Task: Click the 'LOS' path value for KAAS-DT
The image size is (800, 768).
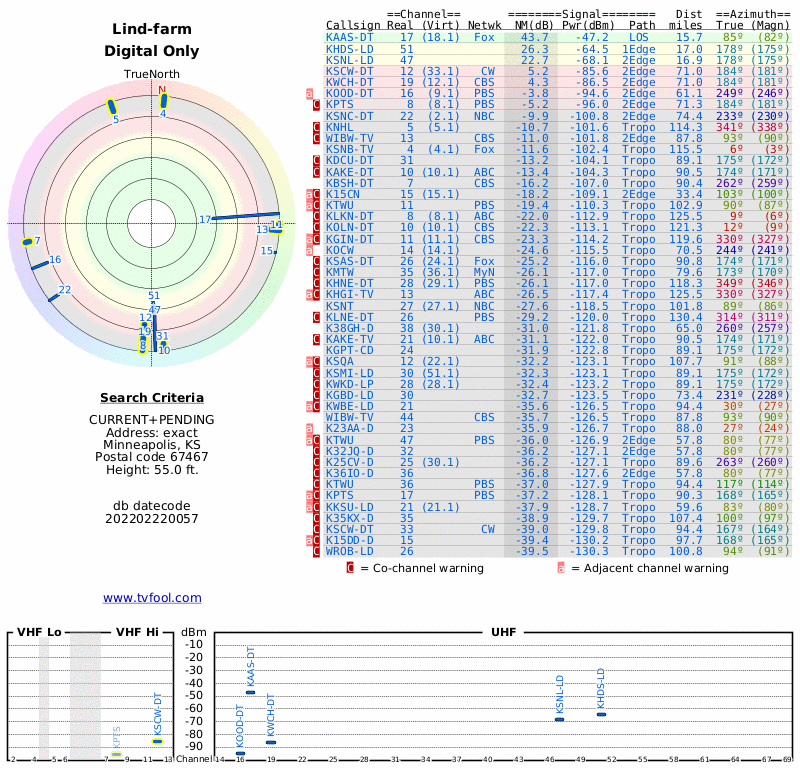Action: coord(639,37)
